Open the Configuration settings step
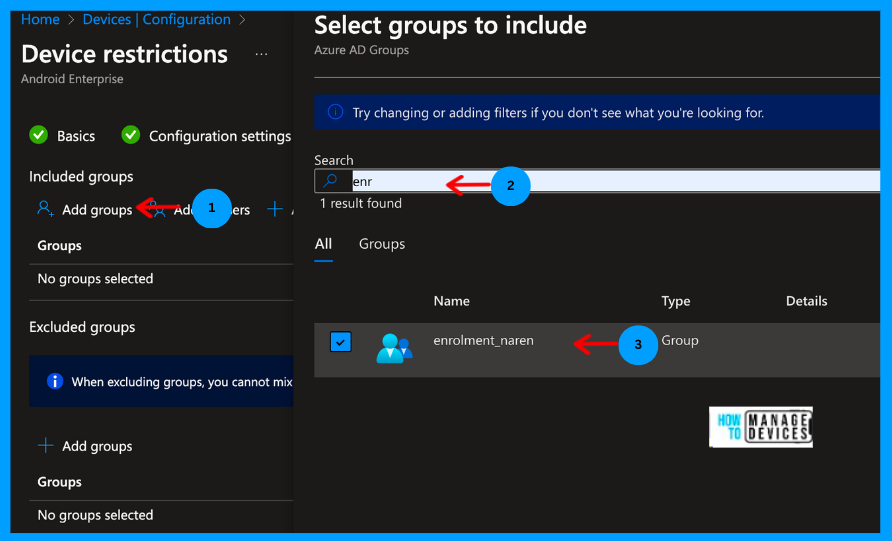The image size is (892, 541). click(220, 136)
